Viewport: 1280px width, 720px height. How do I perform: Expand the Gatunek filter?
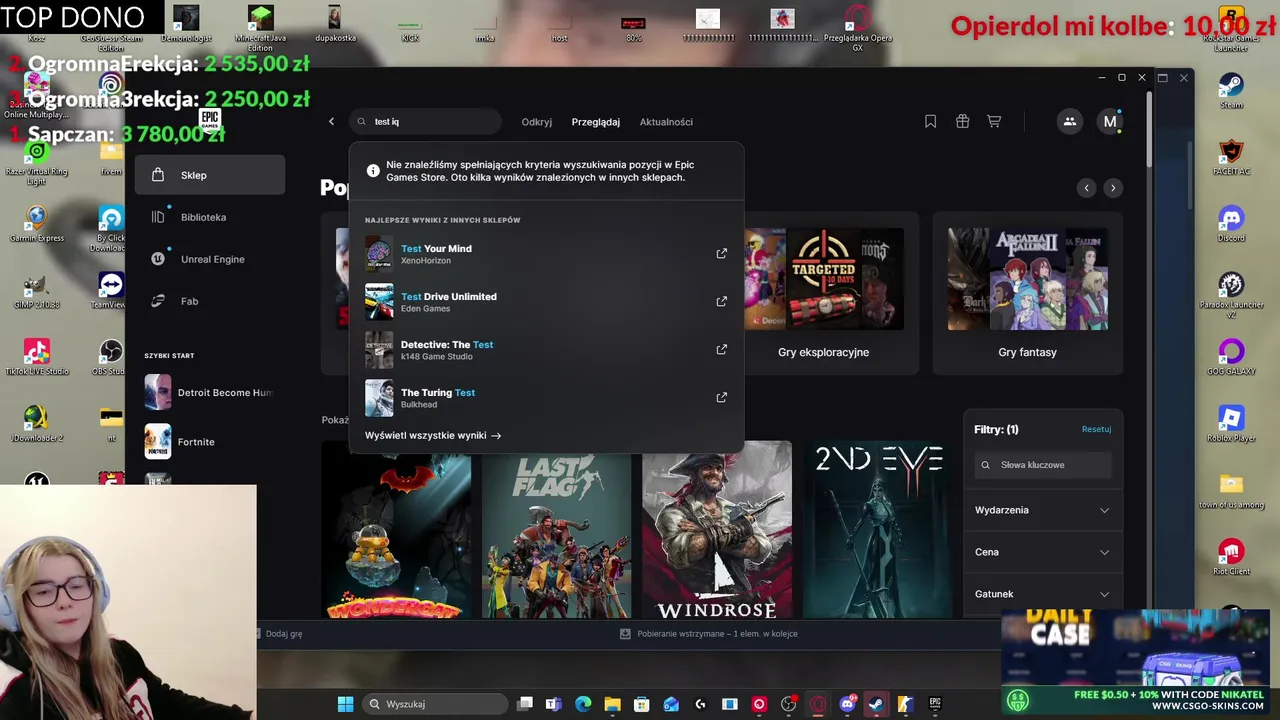1043,594
